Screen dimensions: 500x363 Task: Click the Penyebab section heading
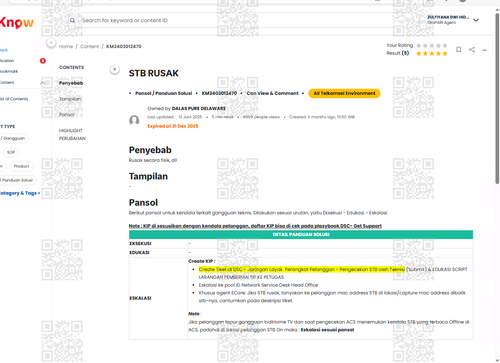point(150,150)
